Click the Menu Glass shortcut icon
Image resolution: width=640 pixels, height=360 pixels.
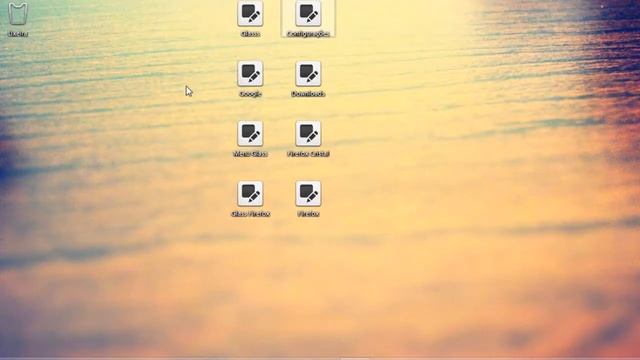(250, 133)
